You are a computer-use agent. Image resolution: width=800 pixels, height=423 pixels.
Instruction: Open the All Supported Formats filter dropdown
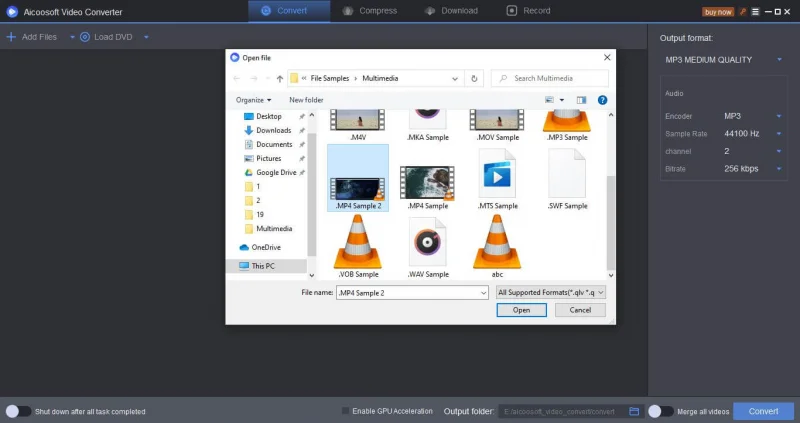pos(550,292)
